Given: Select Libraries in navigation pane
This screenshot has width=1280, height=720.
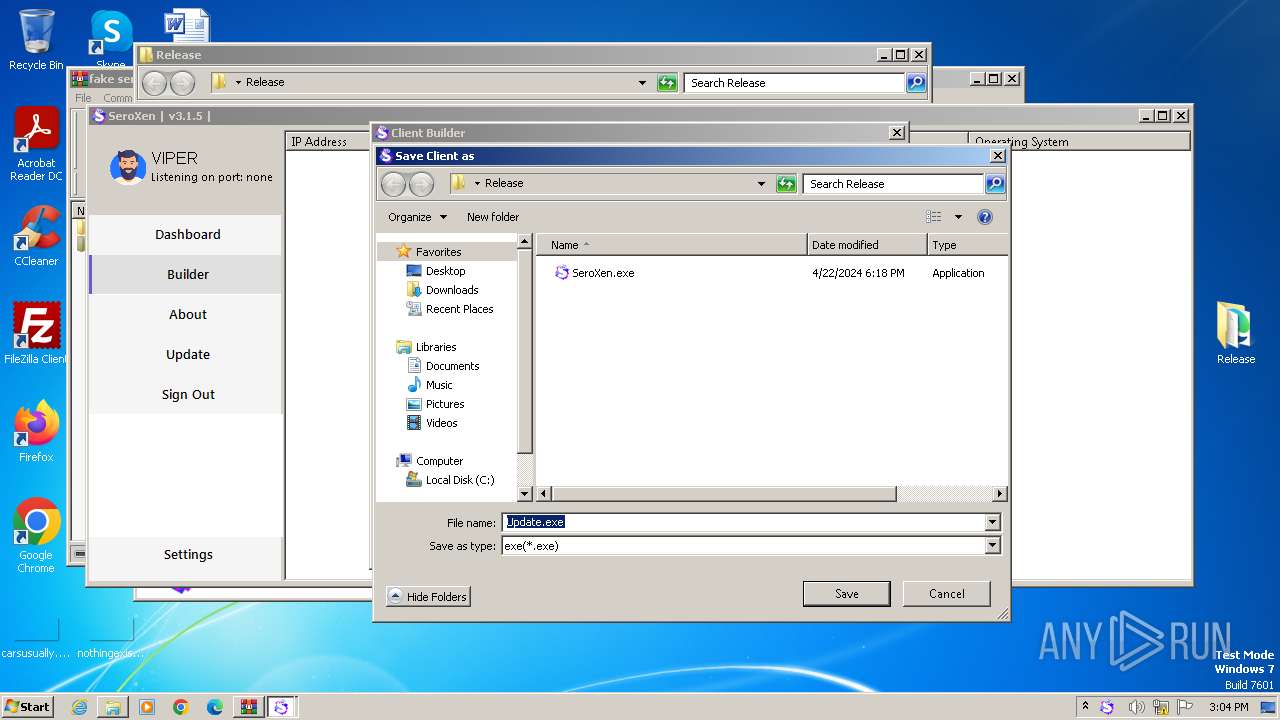Looking at the screenshot, I should point(436,347).
